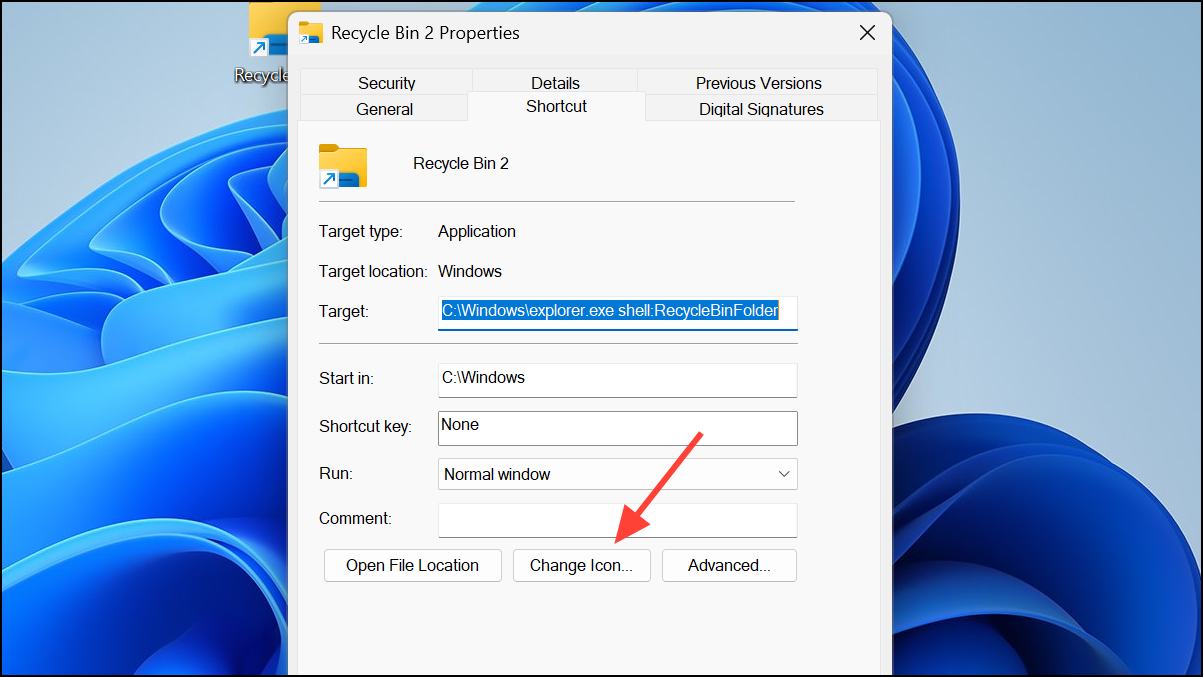Click the large Recycle Bin 2 shortcut icon
The width and height of the screenshot is (1203, 677).
pyautogui.click(x=343, y=166)
